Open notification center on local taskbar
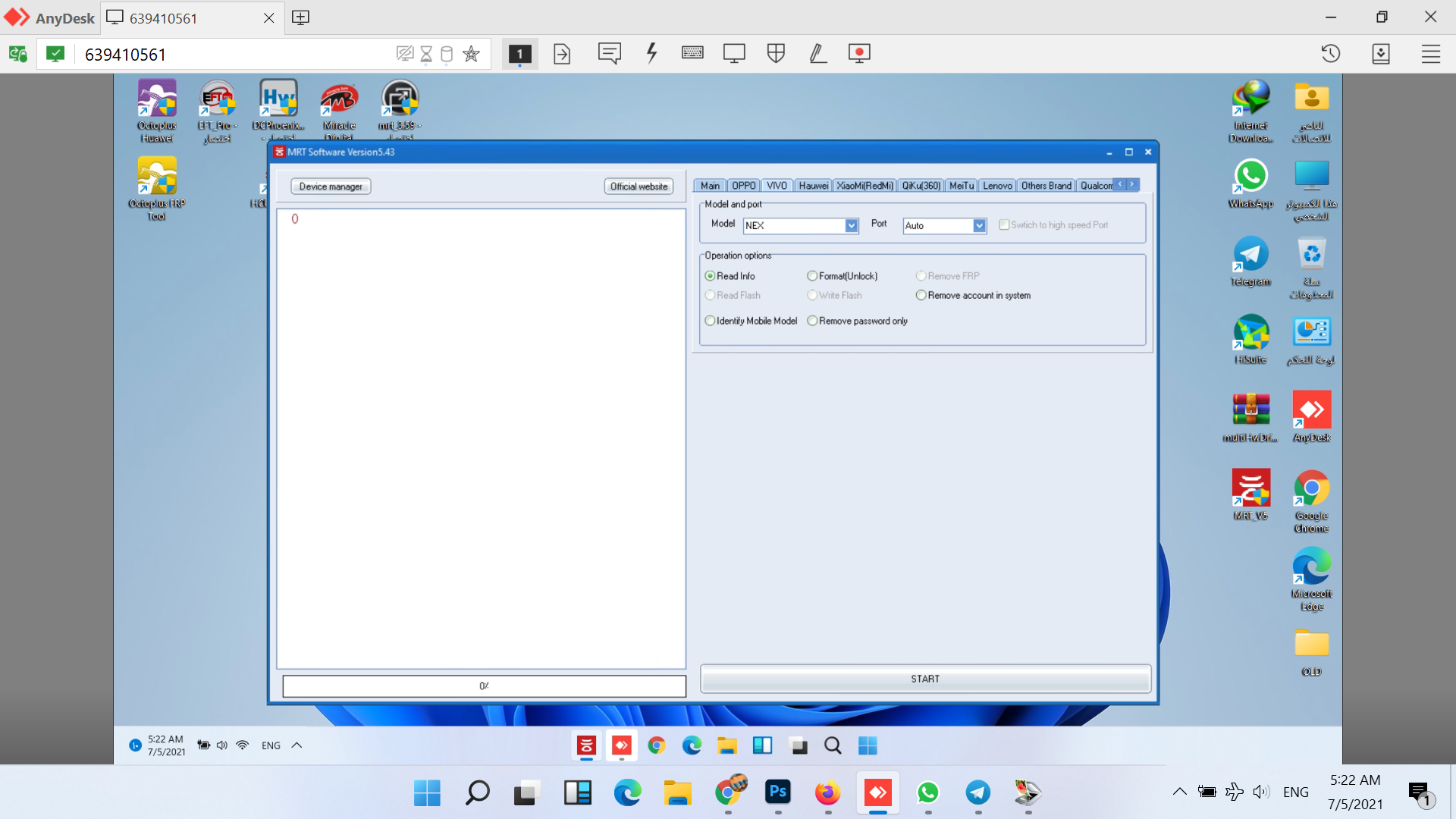 point(1420,793)
